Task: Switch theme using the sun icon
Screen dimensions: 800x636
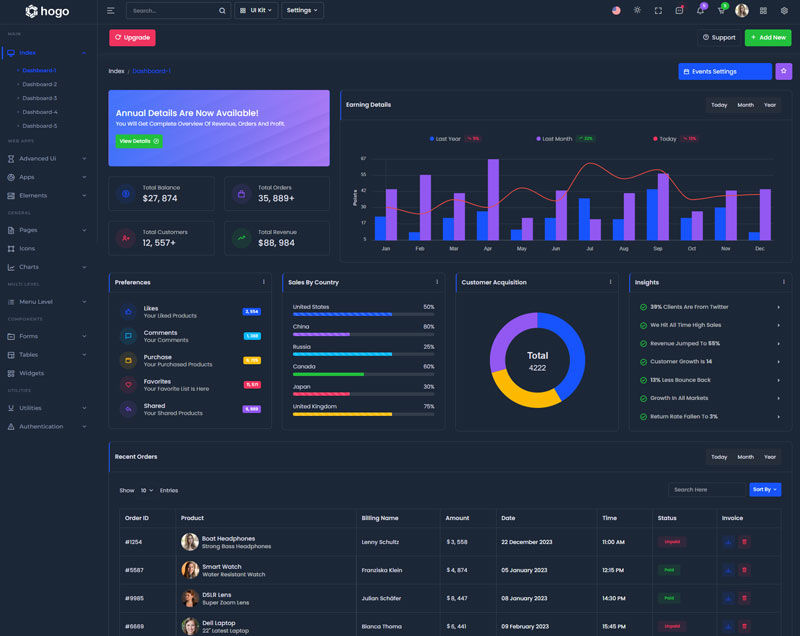Action: point(637,10)
